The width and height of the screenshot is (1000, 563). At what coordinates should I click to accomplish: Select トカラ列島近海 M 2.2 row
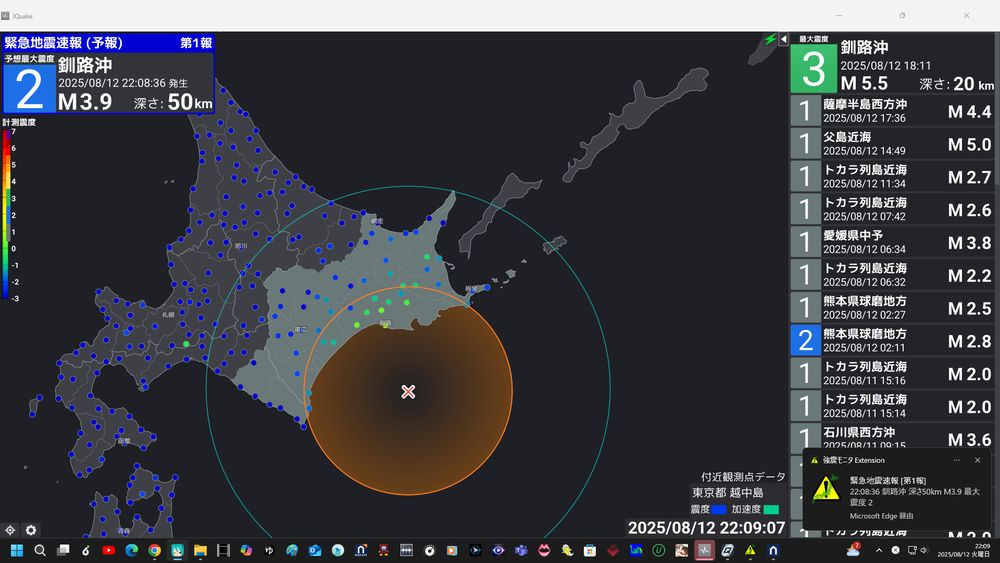[893, 275]
